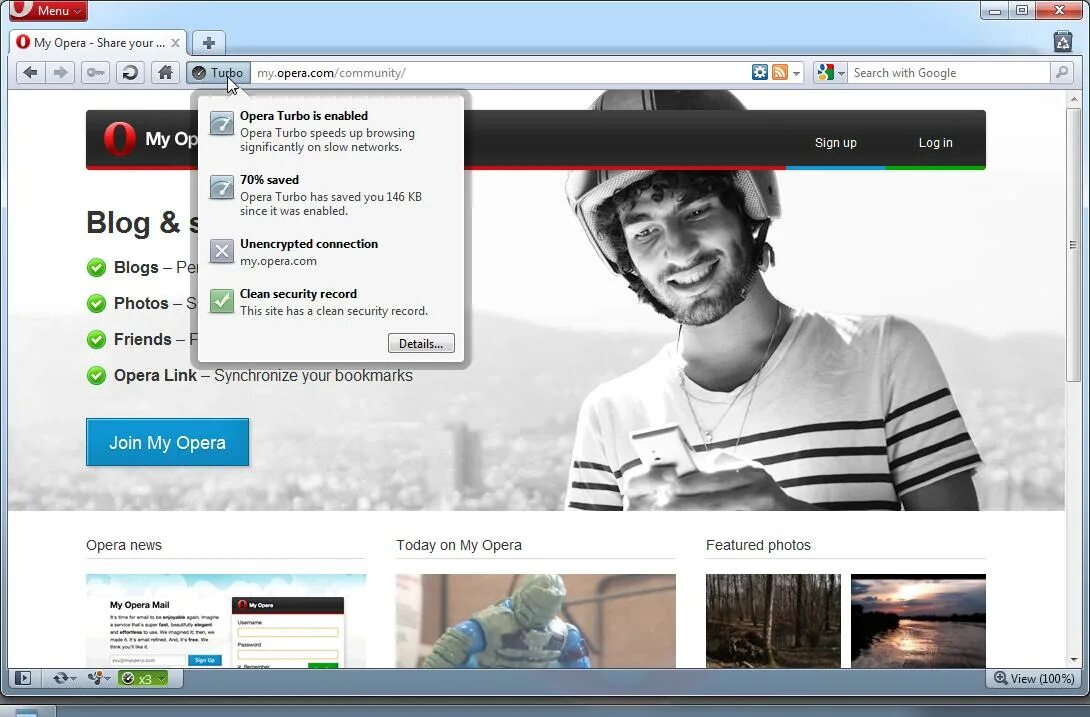The width and height of the screenshot is (1090, 717).
Task: Toggle the side panel button in status bar
Action: coord(23,678)
